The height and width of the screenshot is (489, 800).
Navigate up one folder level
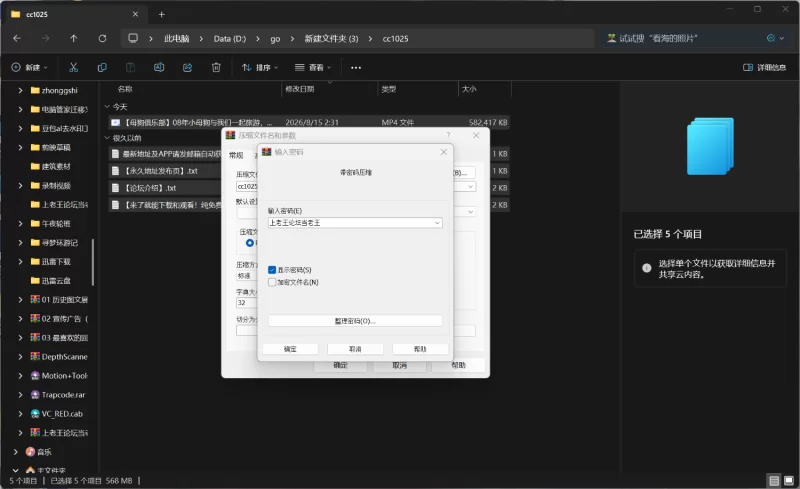[x=73, y=38]
